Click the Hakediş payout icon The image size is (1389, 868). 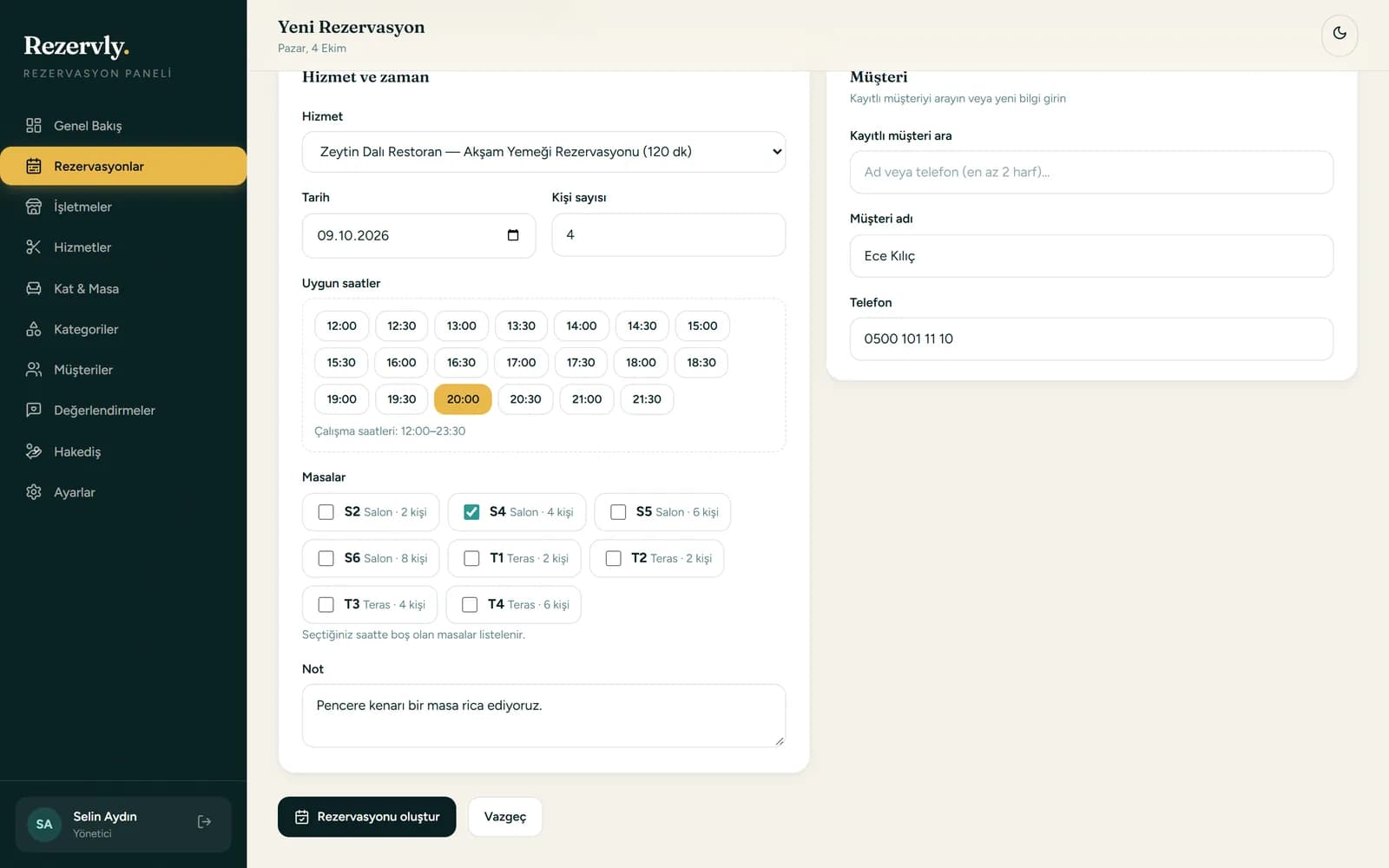click(34, 451)
